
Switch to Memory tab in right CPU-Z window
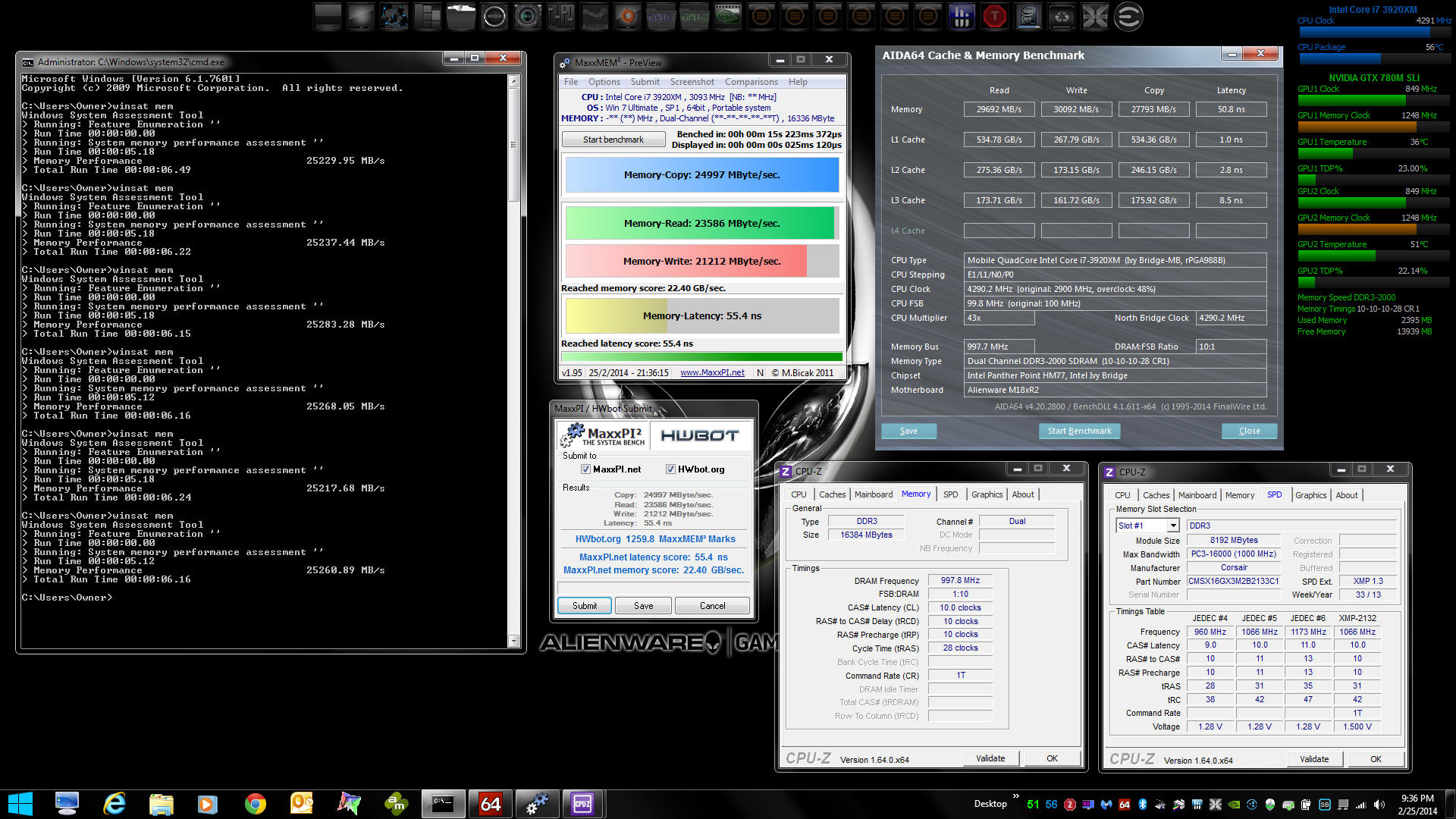point(1240,495)
